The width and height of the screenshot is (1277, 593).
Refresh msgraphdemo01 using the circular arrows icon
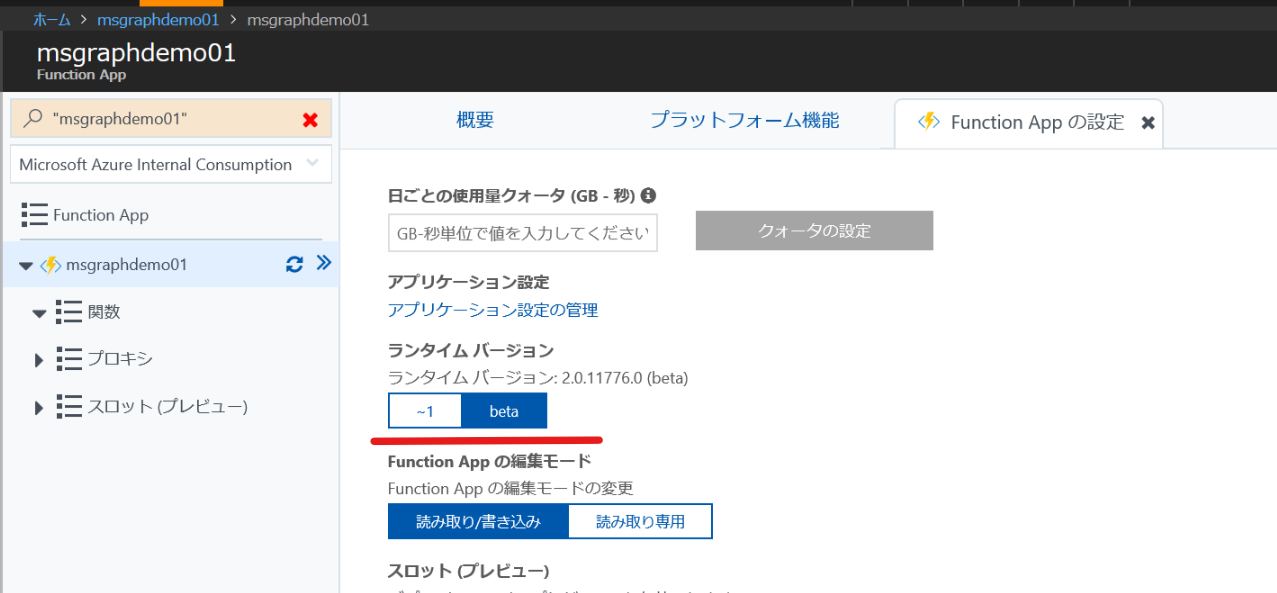click(292, 264)
